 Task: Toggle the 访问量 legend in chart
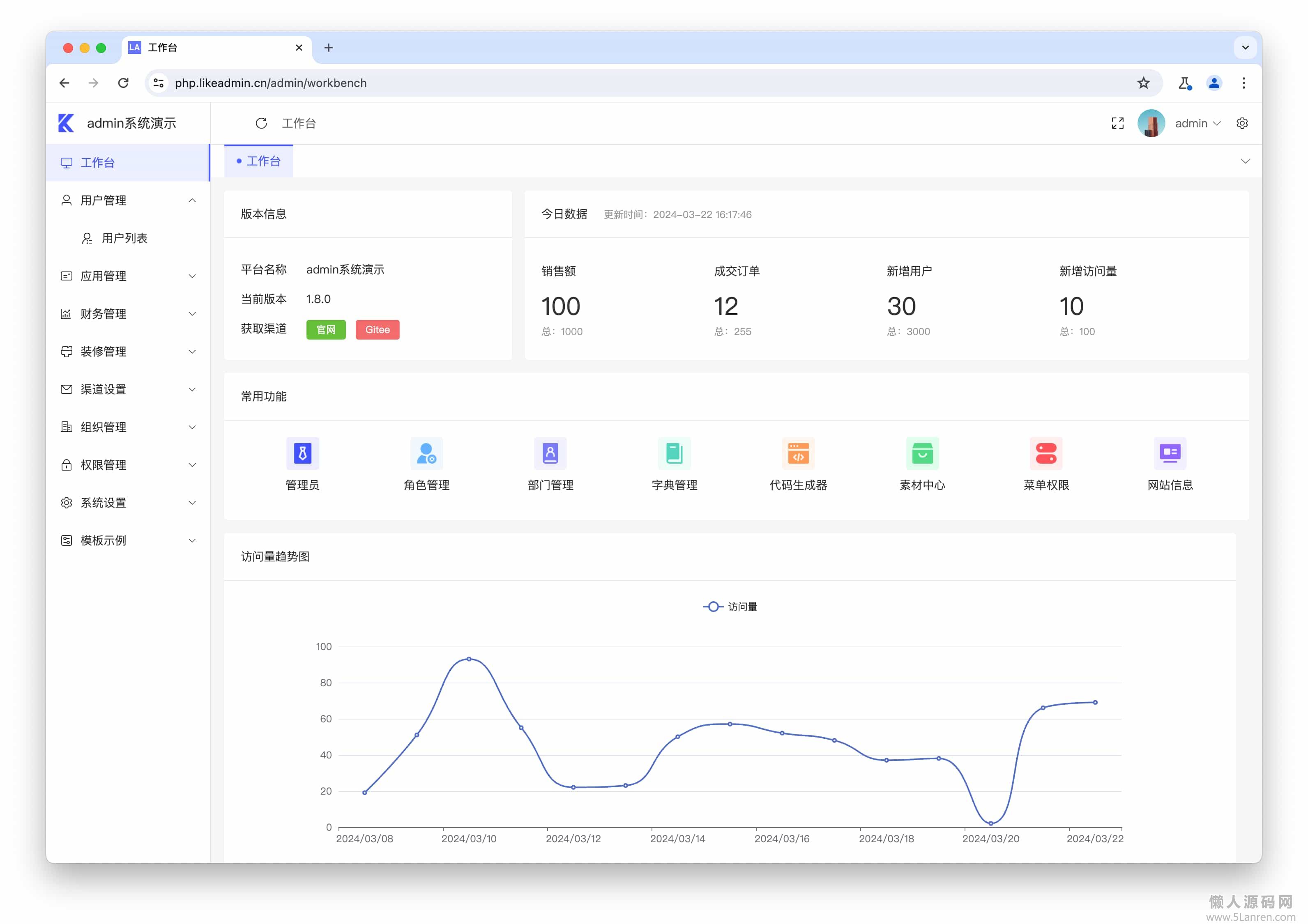tap(730, 607)
